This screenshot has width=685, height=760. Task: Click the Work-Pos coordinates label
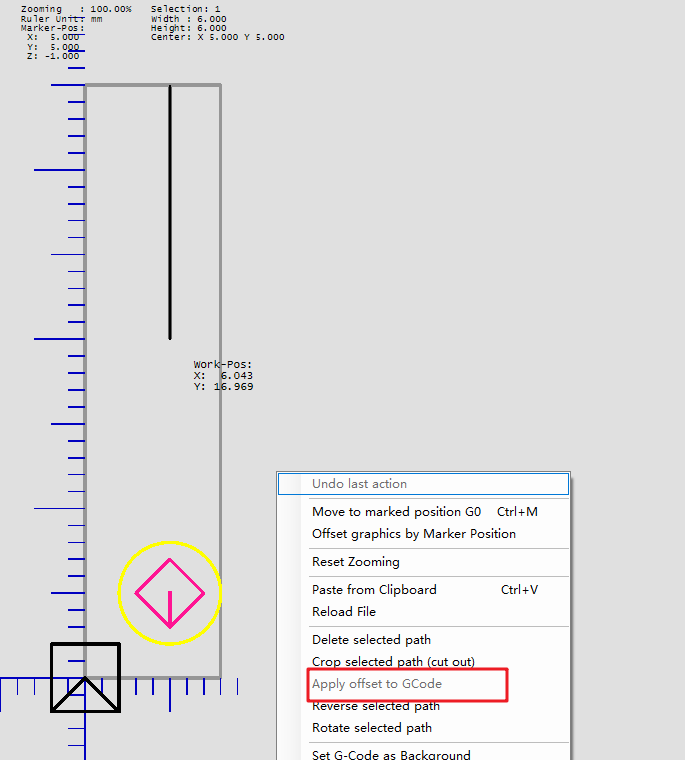[x=223, y=375]
